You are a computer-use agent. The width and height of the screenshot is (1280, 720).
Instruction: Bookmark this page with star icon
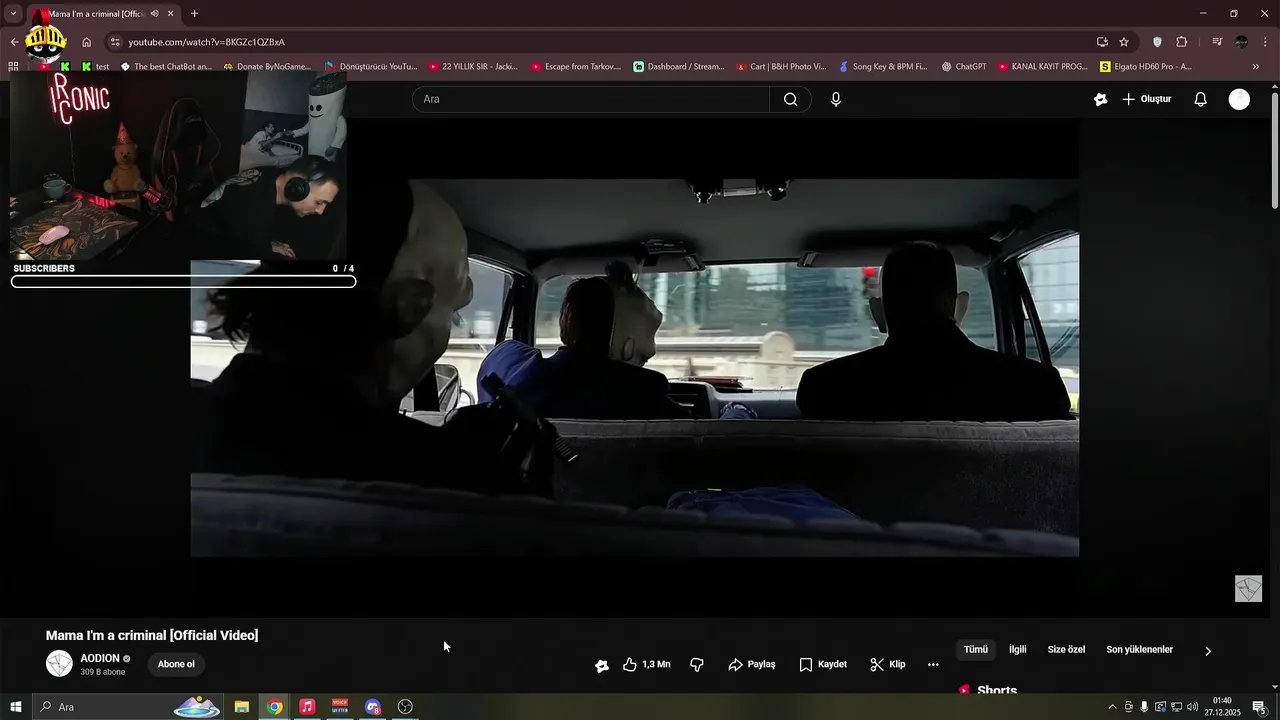1124,42
